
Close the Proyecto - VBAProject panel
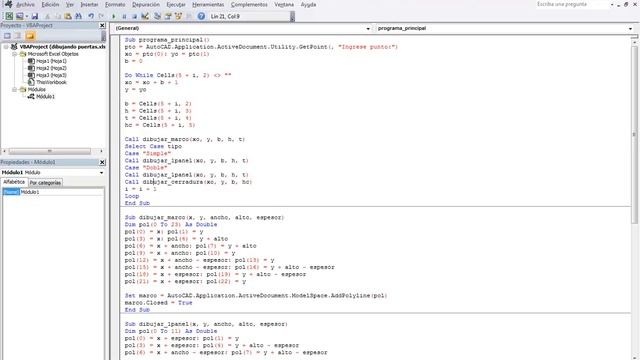click(x=102, y=25)
